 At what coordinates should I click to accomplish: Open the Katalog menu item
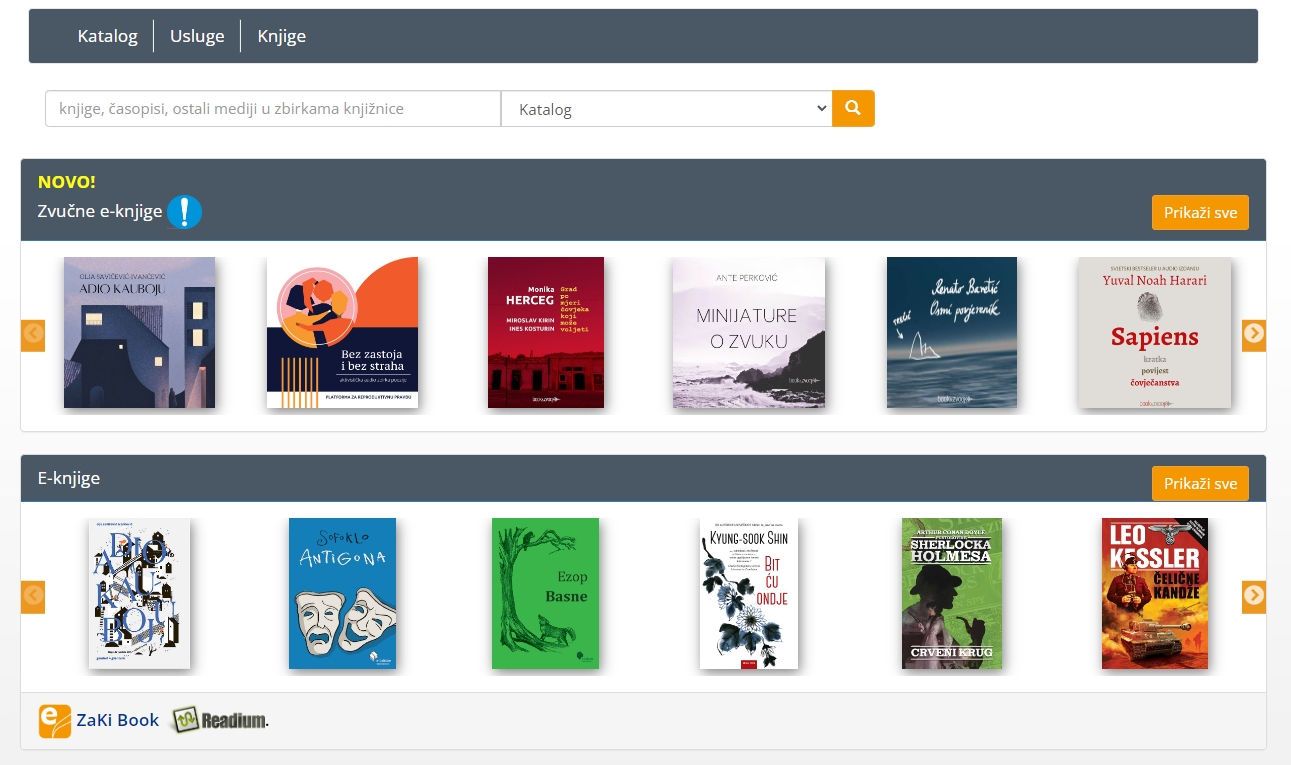click(x=107, y=36)
